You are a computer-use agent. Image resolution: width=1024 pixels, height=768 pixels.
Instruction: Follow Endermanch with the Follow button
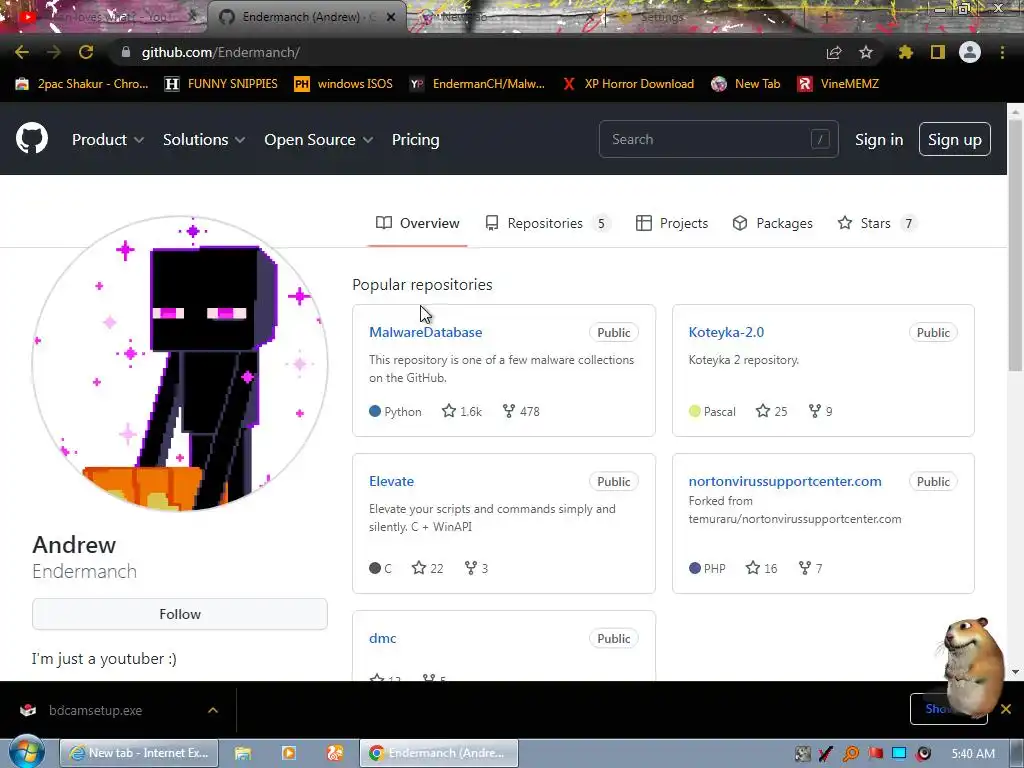(x=180, y=614)
